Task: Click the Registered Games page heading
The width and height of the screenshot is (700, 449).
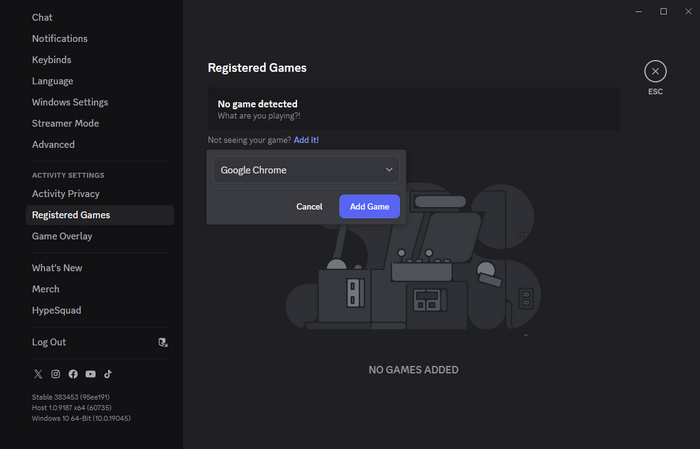Action: 257,68
